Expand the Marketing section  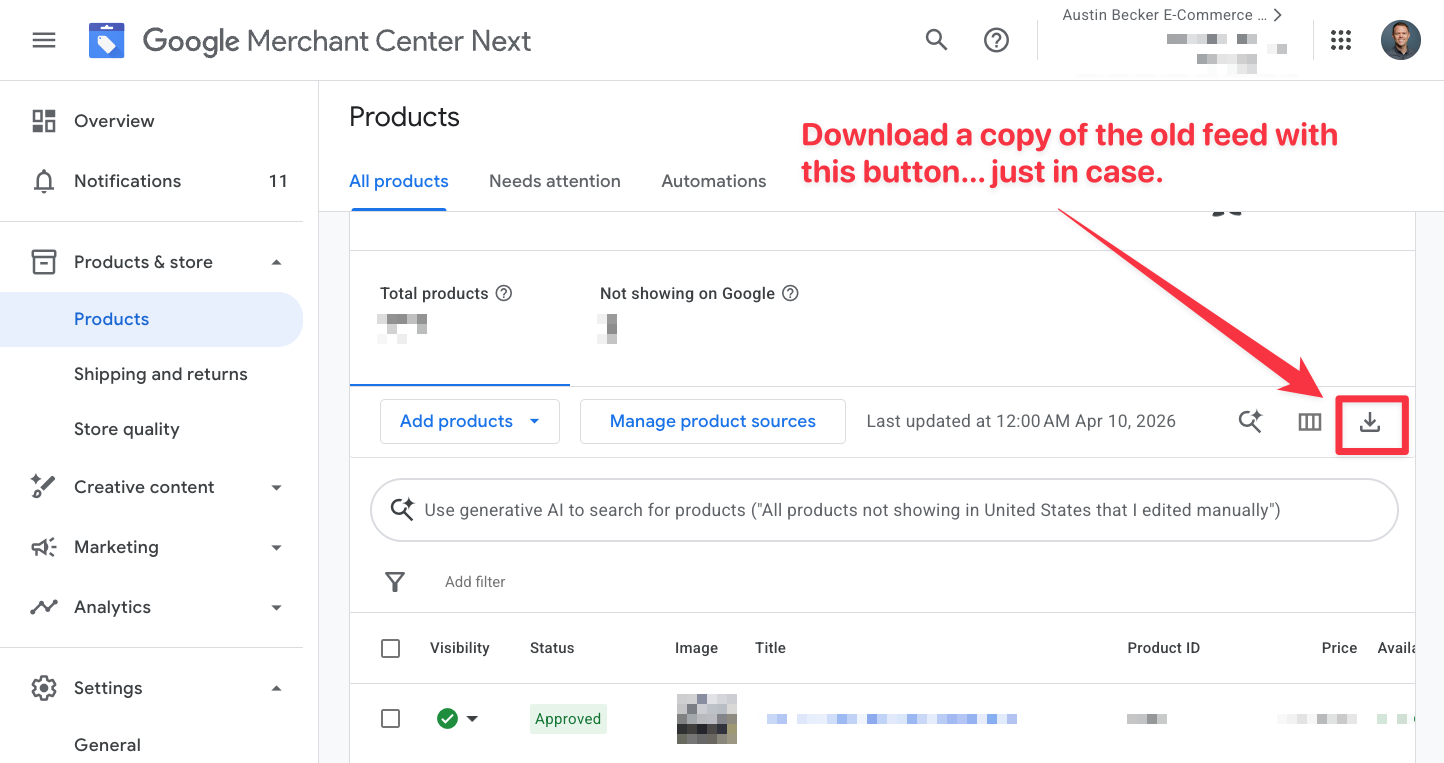tap(277, 547)
